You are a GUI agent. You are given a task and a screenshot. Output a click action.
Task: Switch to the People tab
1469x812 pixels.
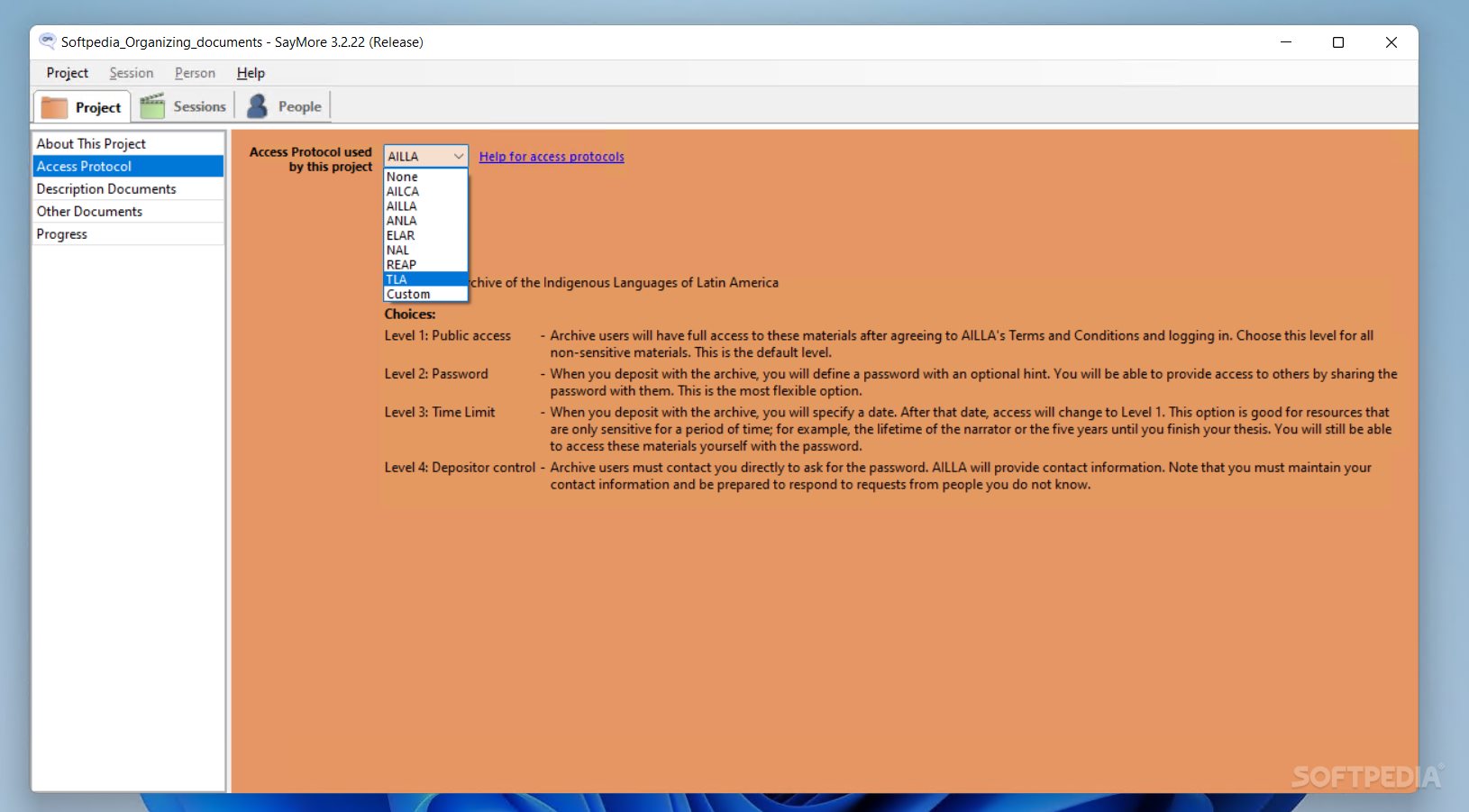coord(285,106)
